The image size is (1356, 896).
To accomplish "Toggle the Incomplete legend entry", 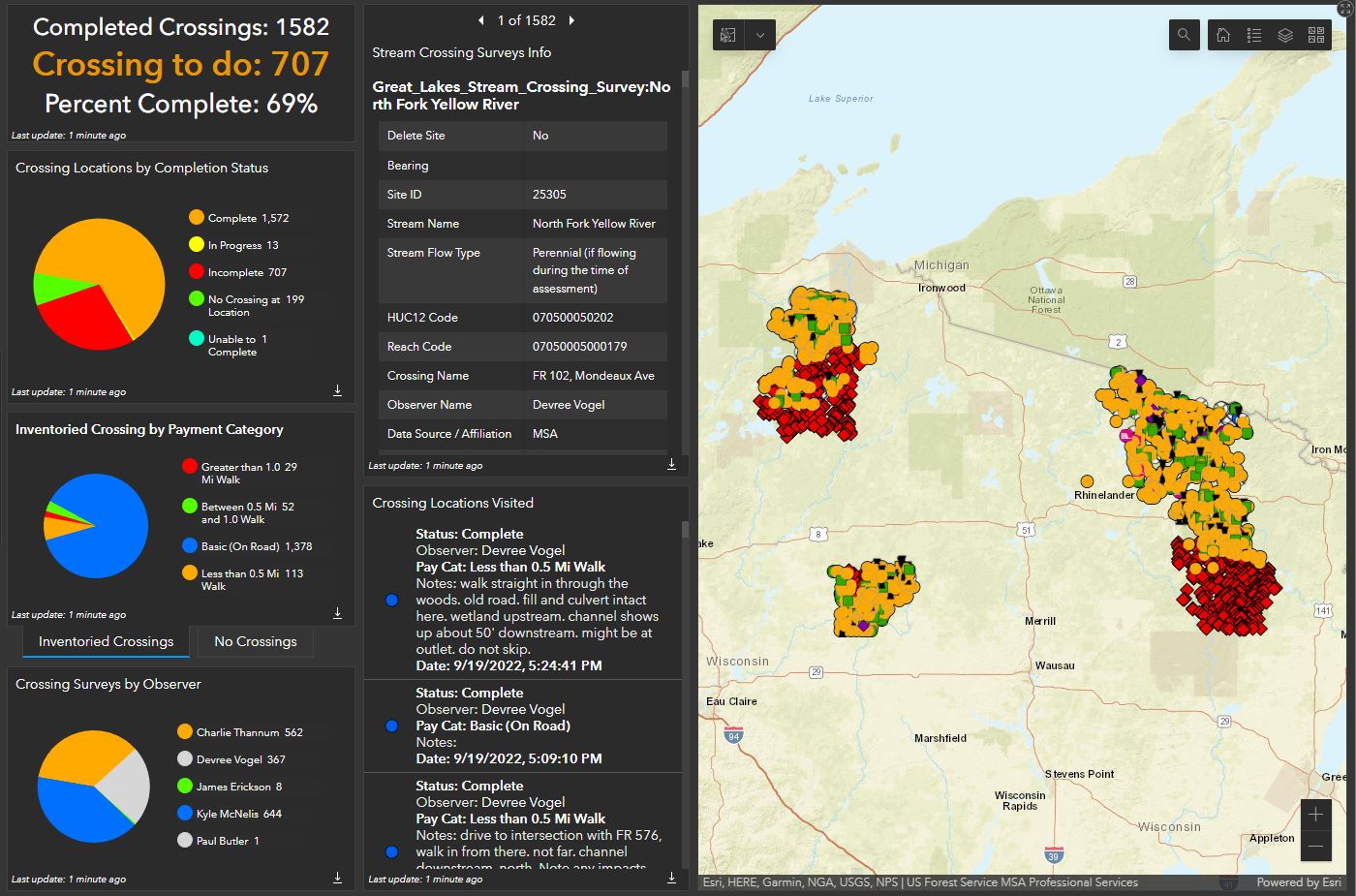I will coord(246,272).
